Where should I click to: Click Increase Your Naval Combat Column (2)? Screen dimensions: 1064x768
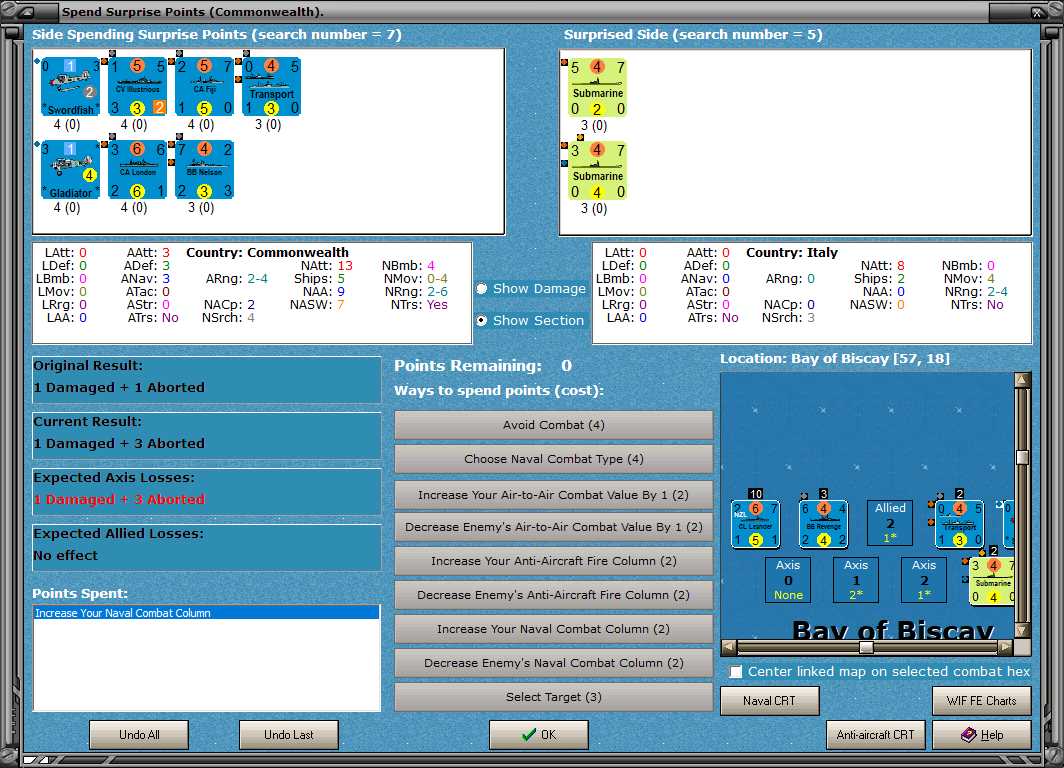click(554, 629)
